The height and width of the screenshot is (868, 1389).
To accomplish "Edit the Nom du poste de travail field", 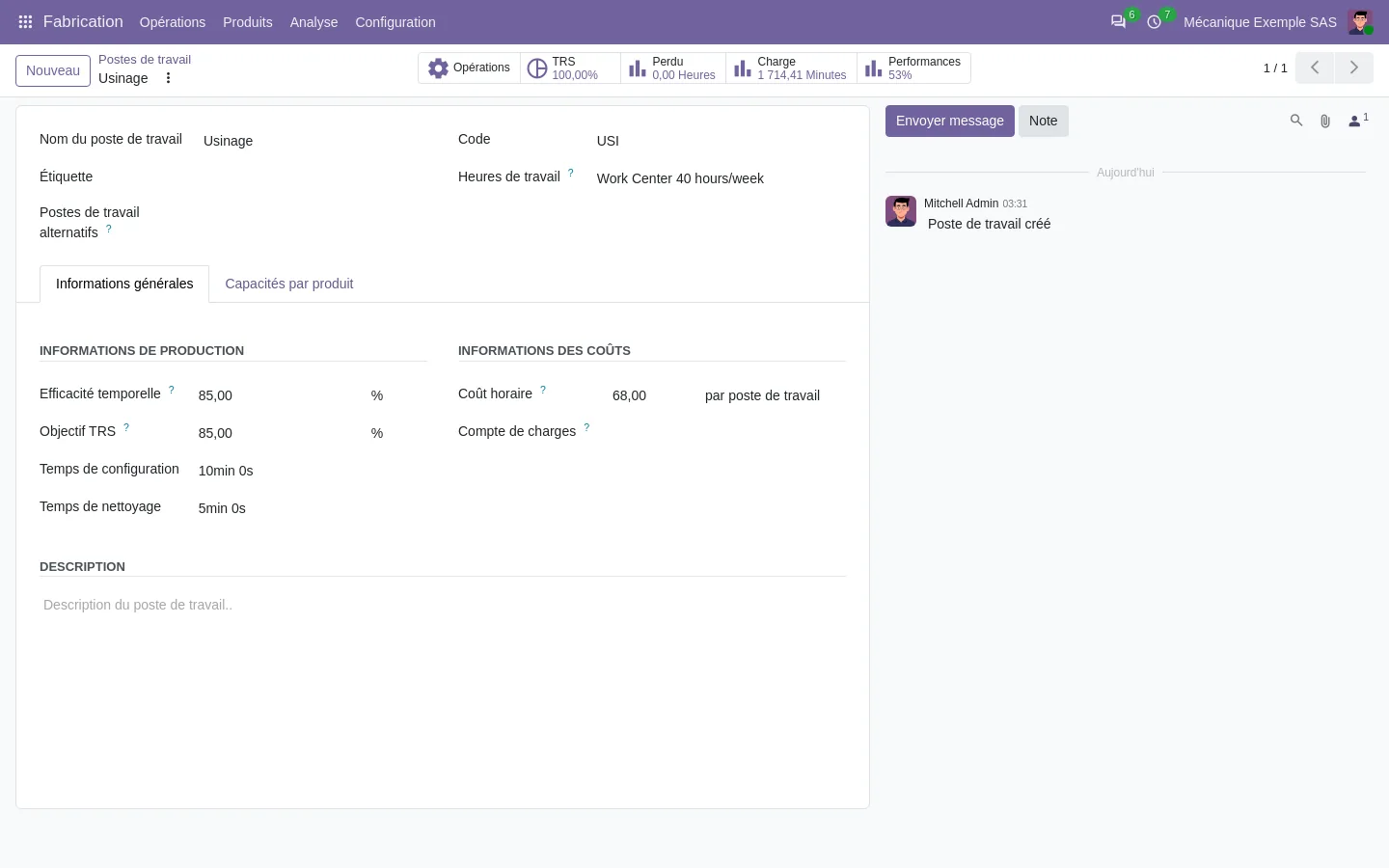I will pos(314,141).
